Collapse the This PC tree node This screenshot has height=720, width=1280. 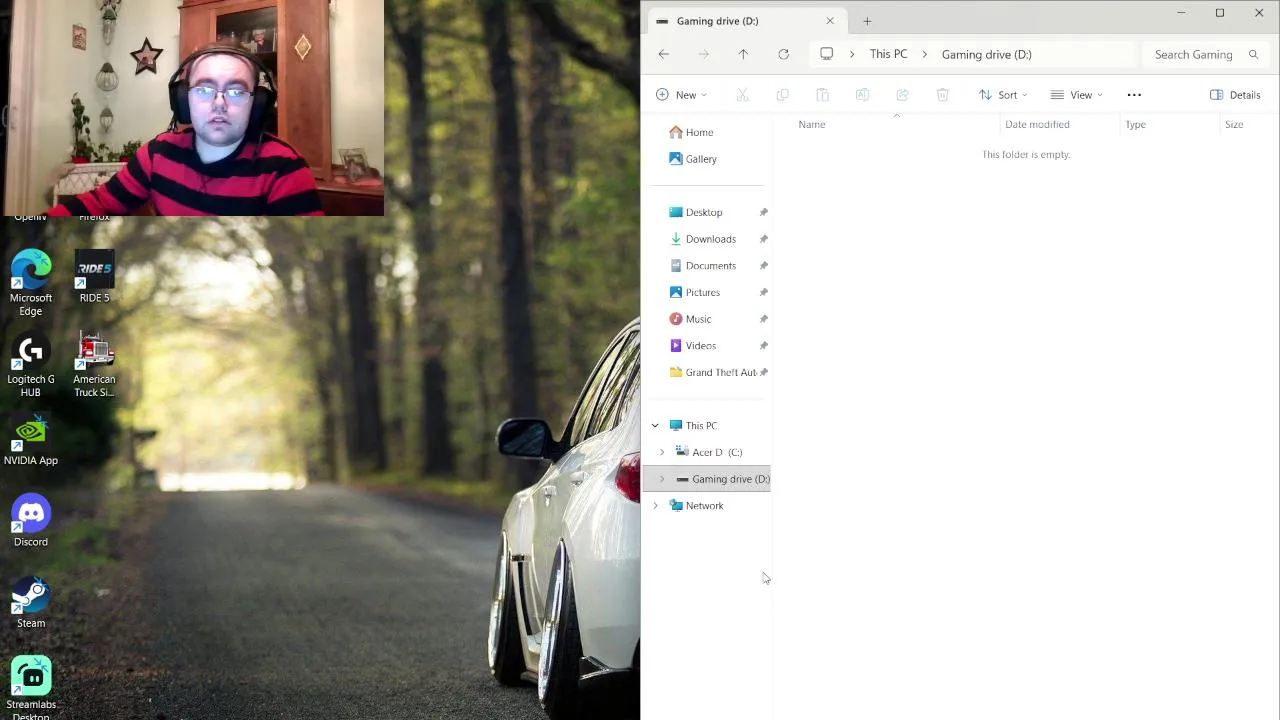[x=655, y=426]
